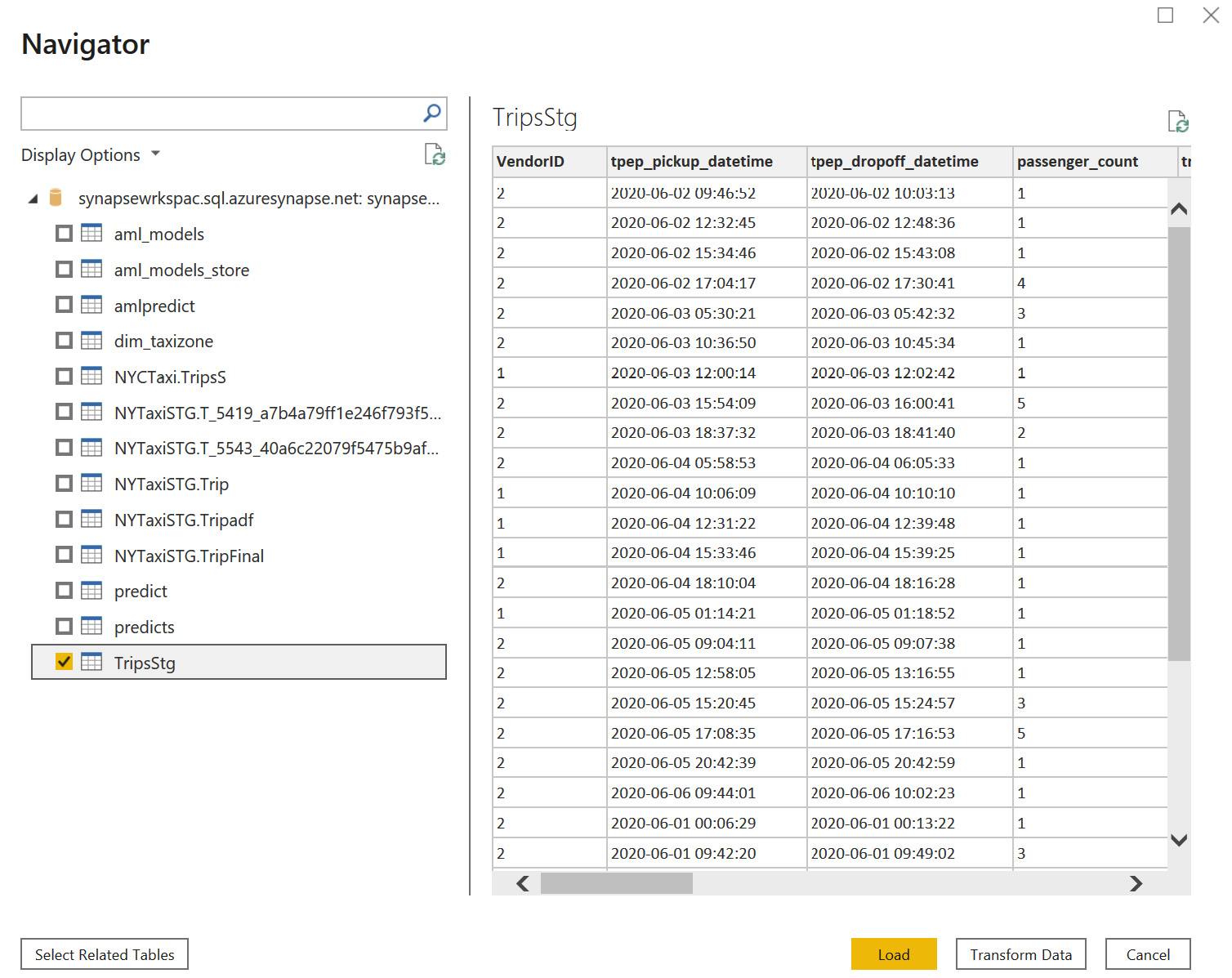Image resolution: width=1232 pixels, height=978 pixels.
Task: Select the NYCTaxi.TripsS checkbox
Action: click(x=64, y=376)
